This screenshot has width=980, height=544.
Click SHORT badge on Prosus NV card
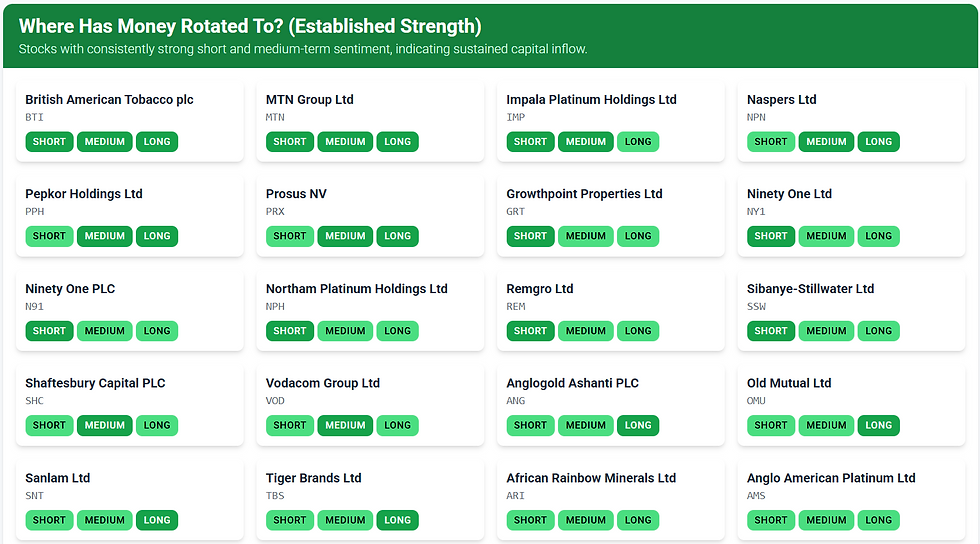[290, 236]
